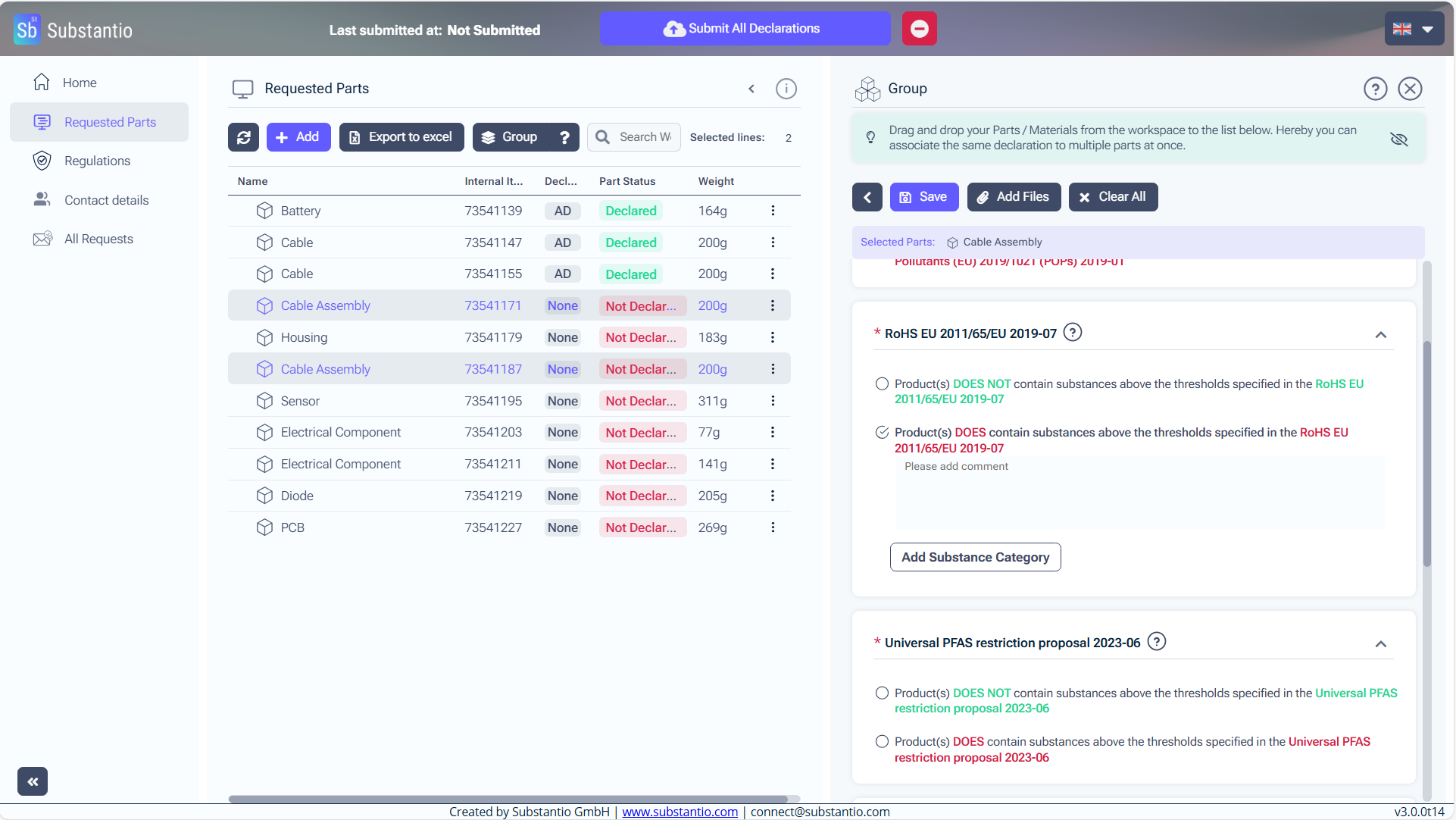Open the language flag dropdown
The image size is (1456, 820).
click(x=1414, y=29)
